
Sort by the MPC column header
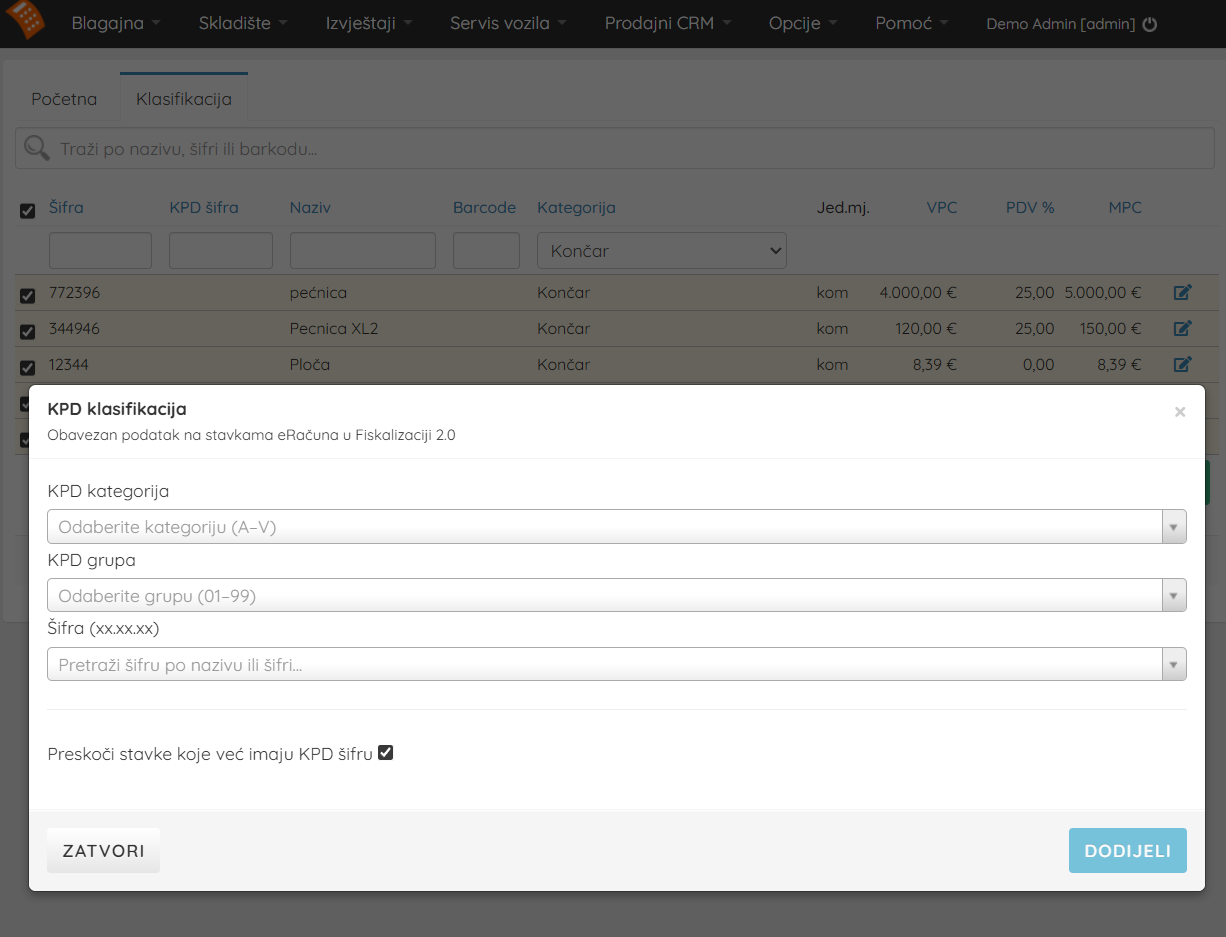point(1125,208)
